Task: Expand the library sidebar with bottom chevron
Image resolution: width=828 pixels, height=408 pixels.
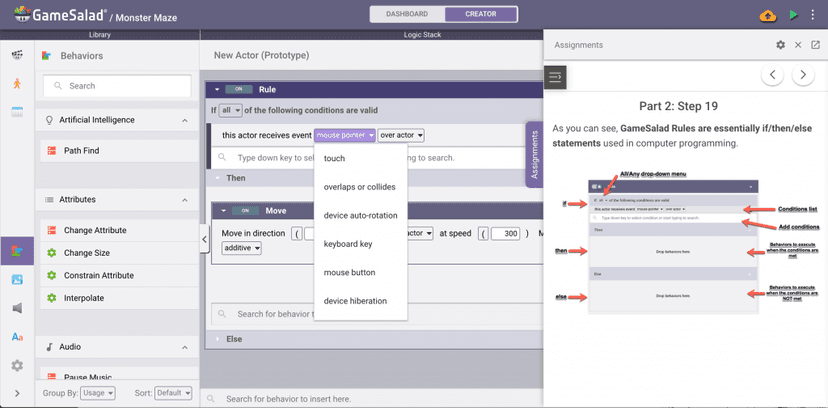Action: point(17,393)
